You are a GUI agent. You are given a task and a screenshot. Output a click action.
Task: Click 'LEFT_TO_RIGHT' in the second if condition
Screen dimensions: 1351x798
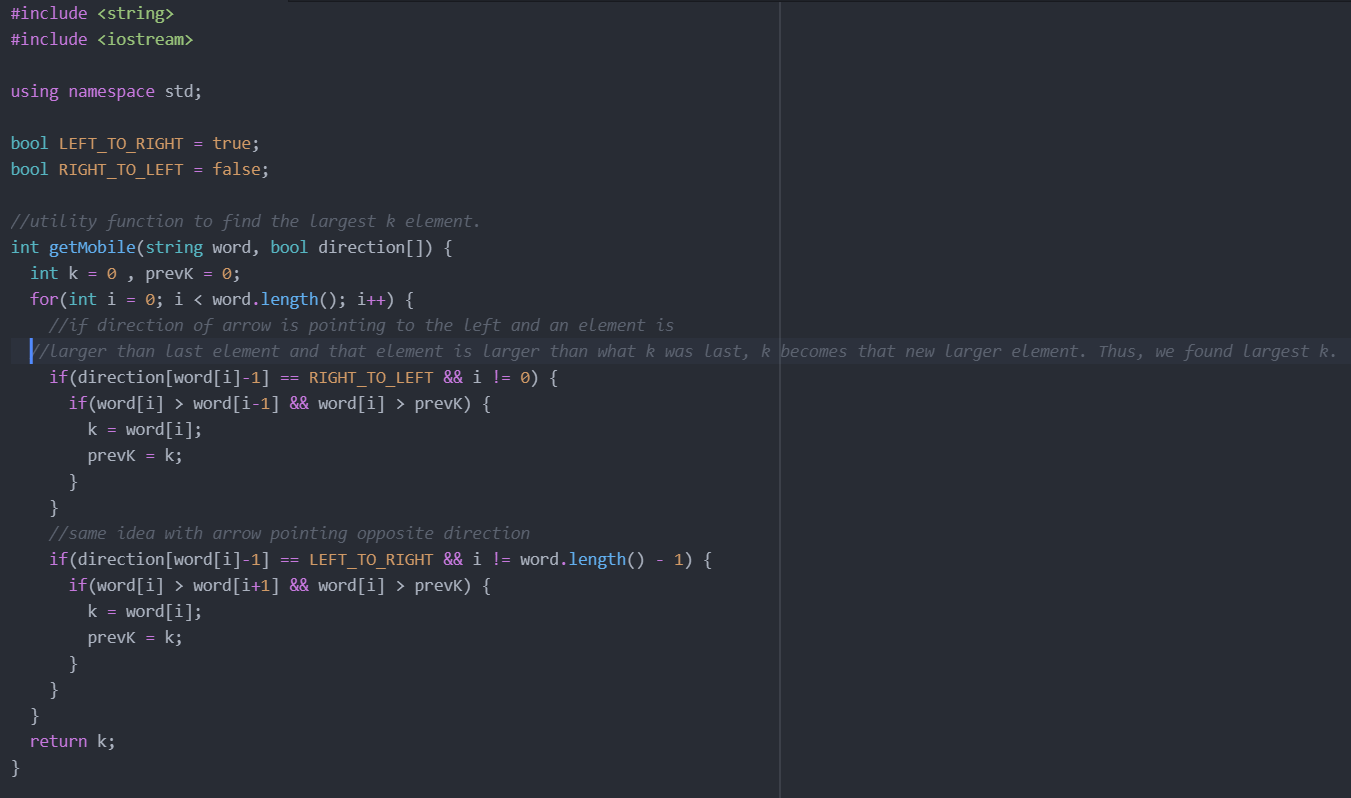tap(371, 560)
